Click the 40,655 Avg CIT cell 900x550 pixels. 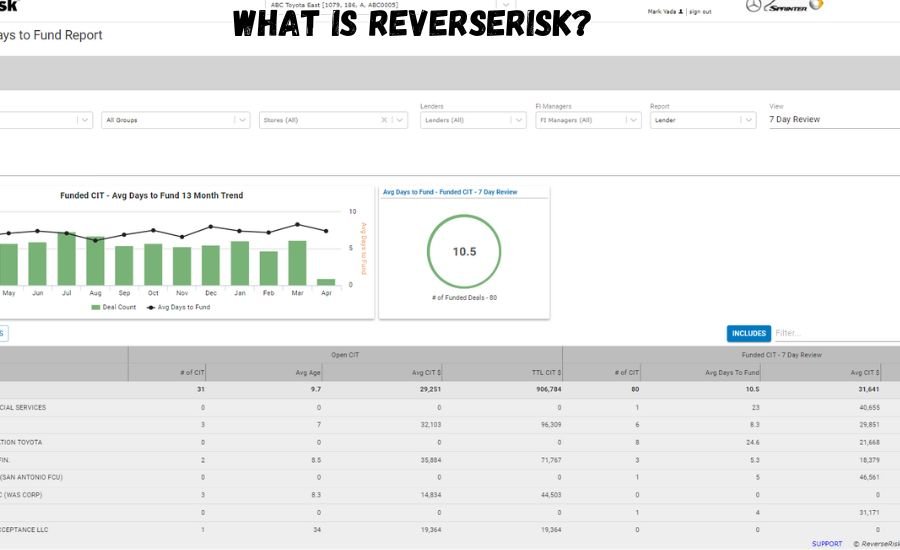[869, 407]
